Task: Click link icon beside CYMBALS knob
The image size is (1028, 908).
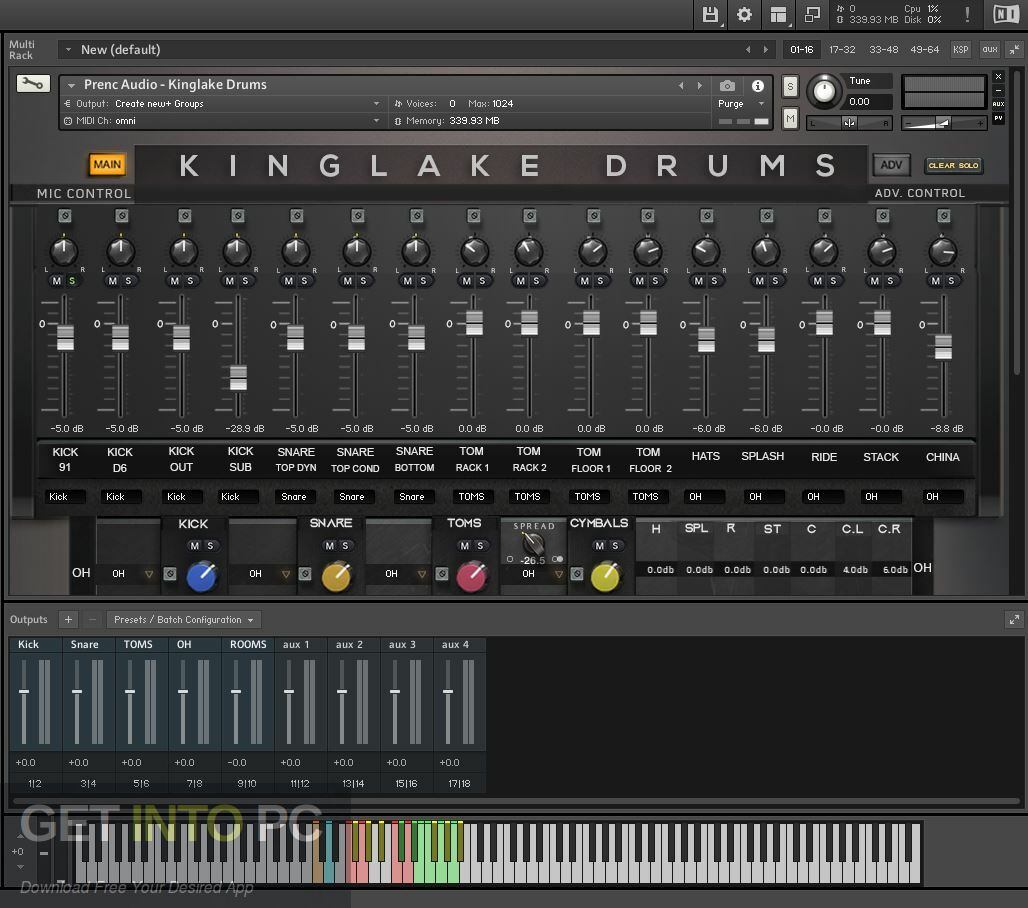Action: click(x=577, y=574)
